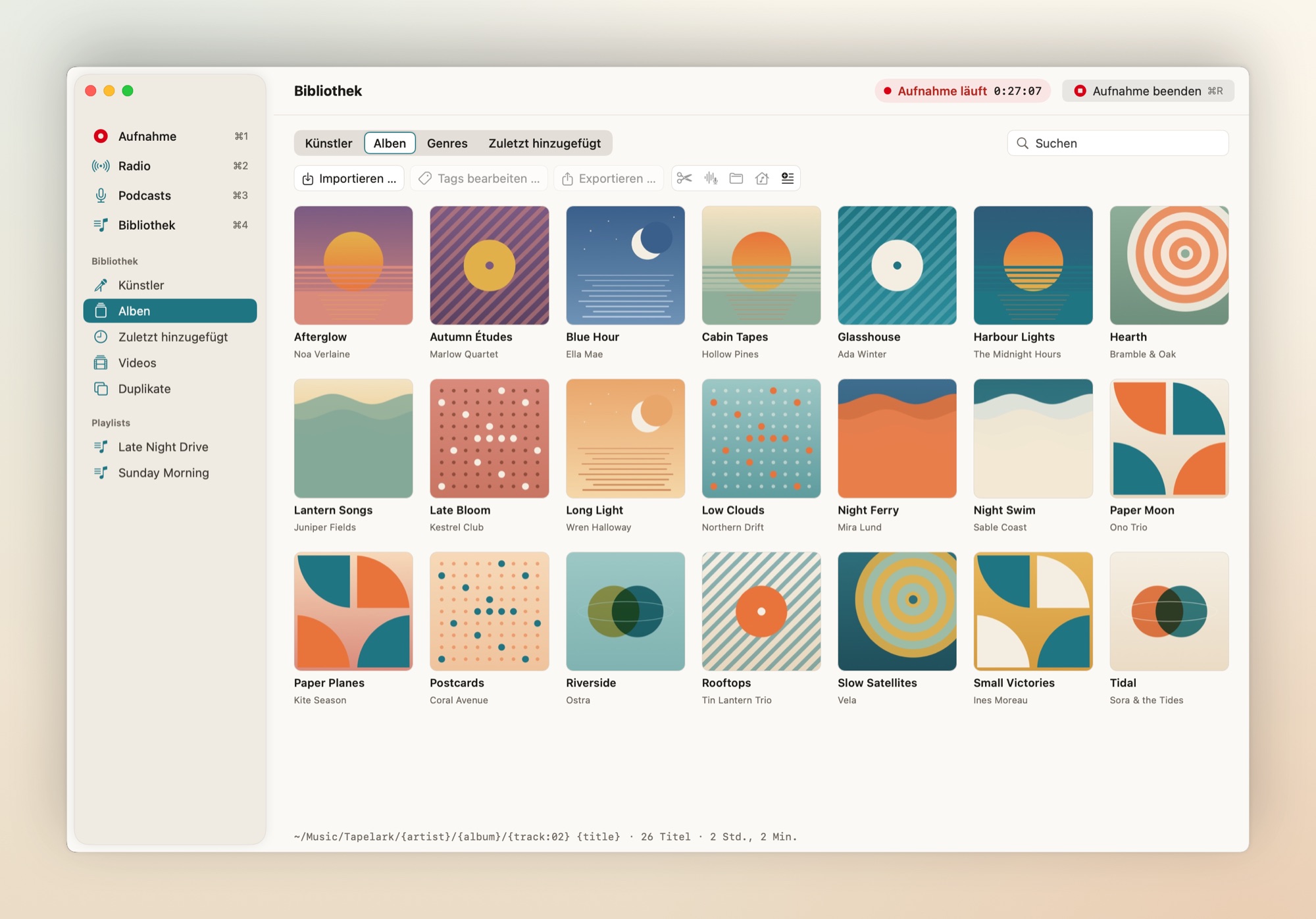Select the Hearth album cover

pyautogui.click(x=1169, y=265)
